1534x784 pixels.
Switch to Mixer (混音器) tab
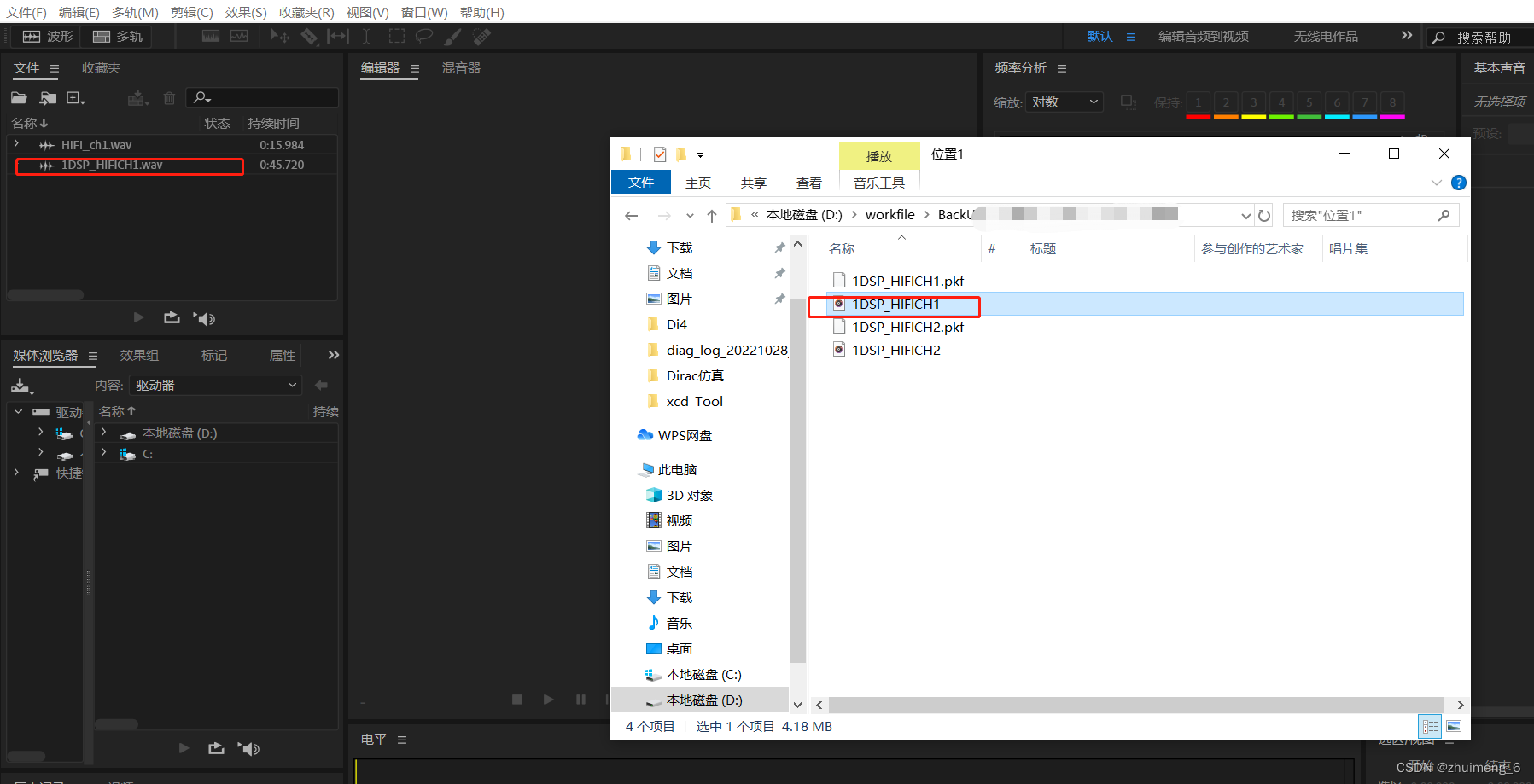(x=461, y=68)
